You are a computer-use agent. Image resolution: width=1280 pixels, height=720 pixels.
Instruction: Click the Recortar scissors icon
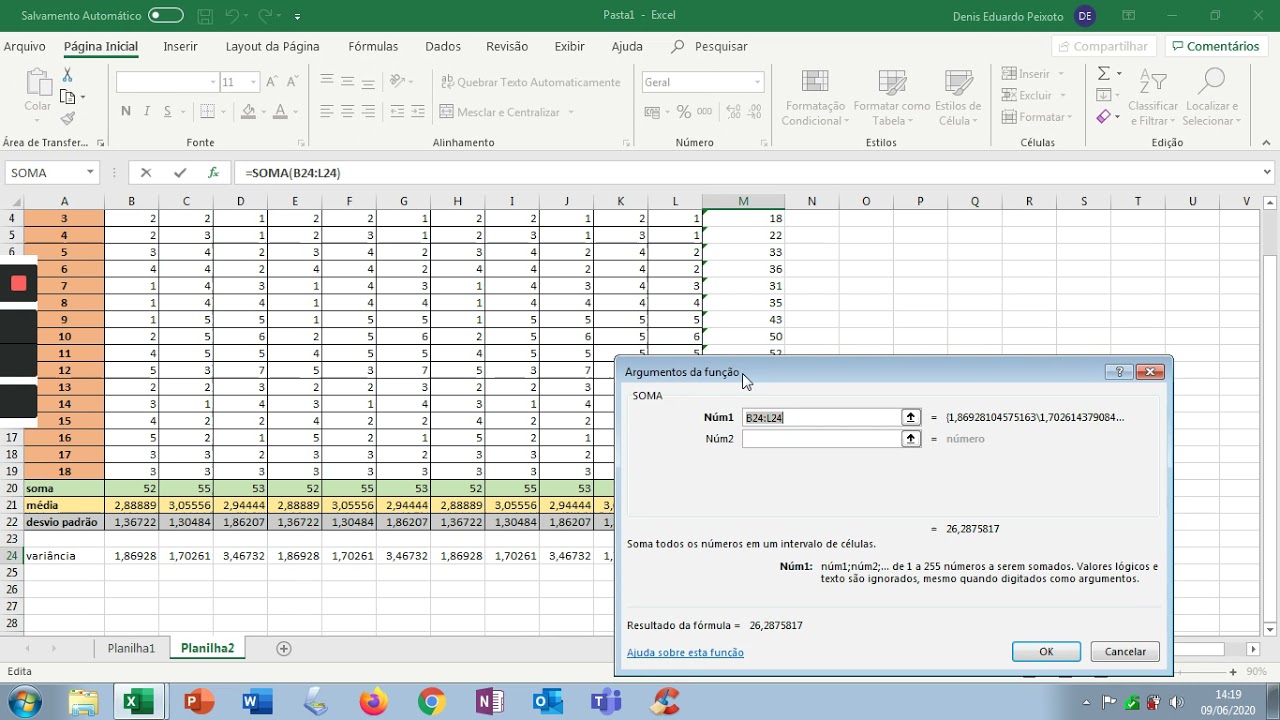point(68,76)
